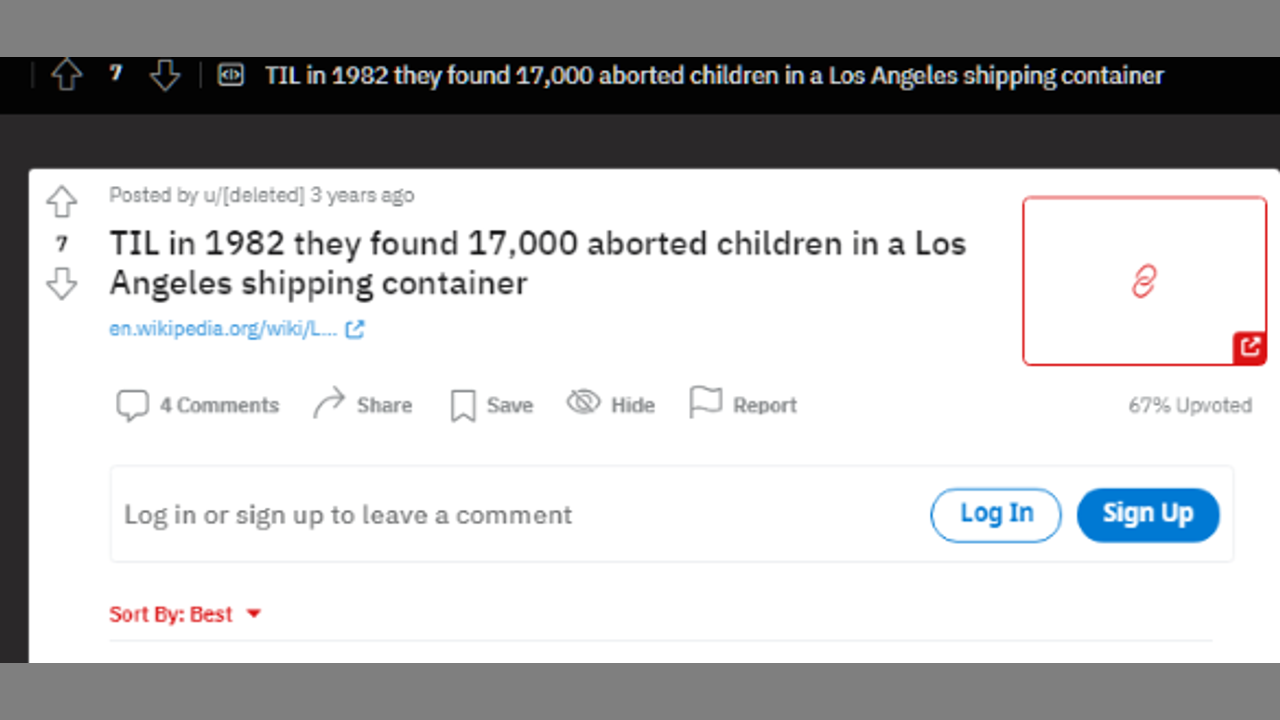Screen dimensions: 1280x720
Task: Open the en.wikipedia.org link
Action: pyautogui.click(x=223, y=329)
